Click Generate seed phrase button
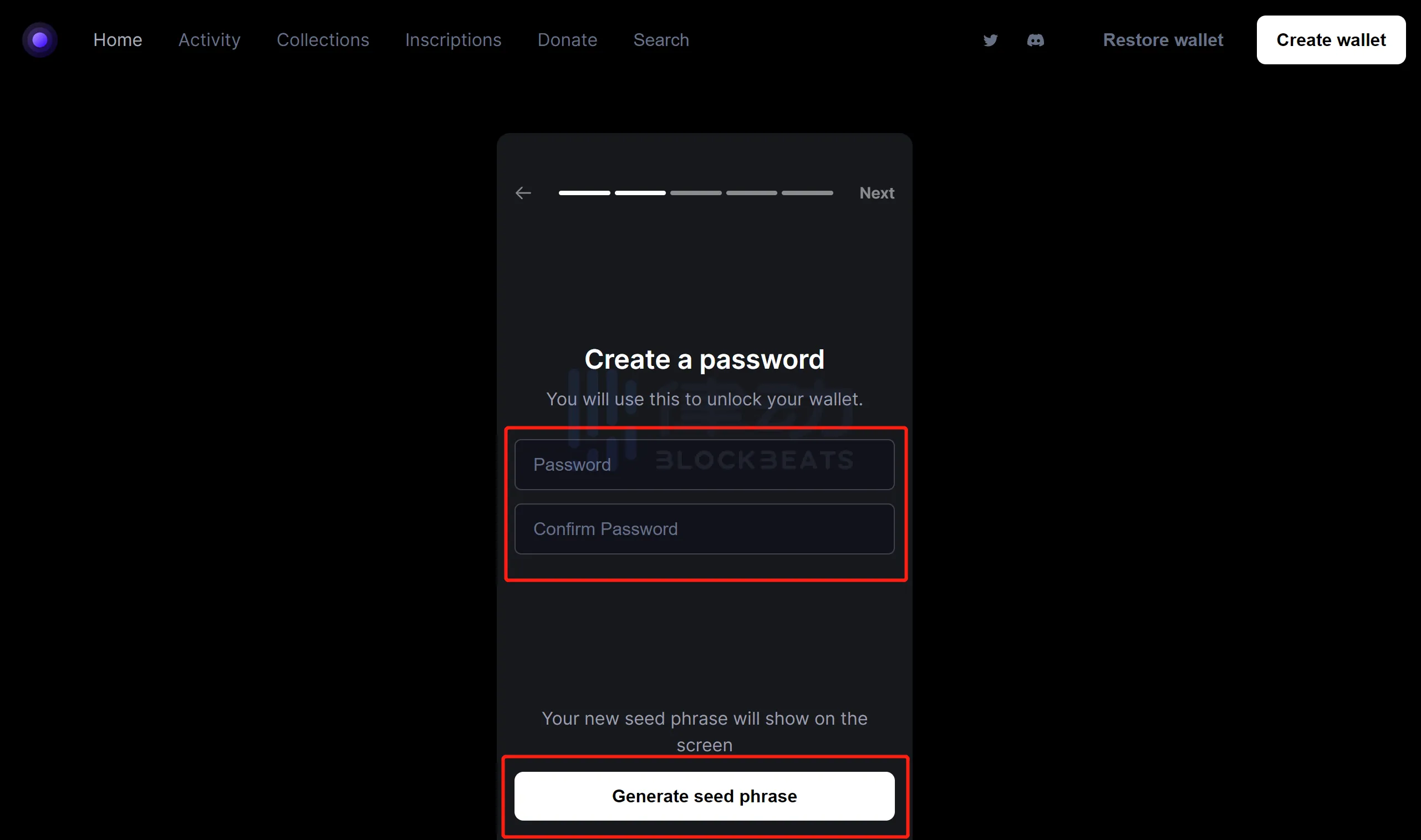The height and width of the screenshot is (840, 1421). [704, 795]
